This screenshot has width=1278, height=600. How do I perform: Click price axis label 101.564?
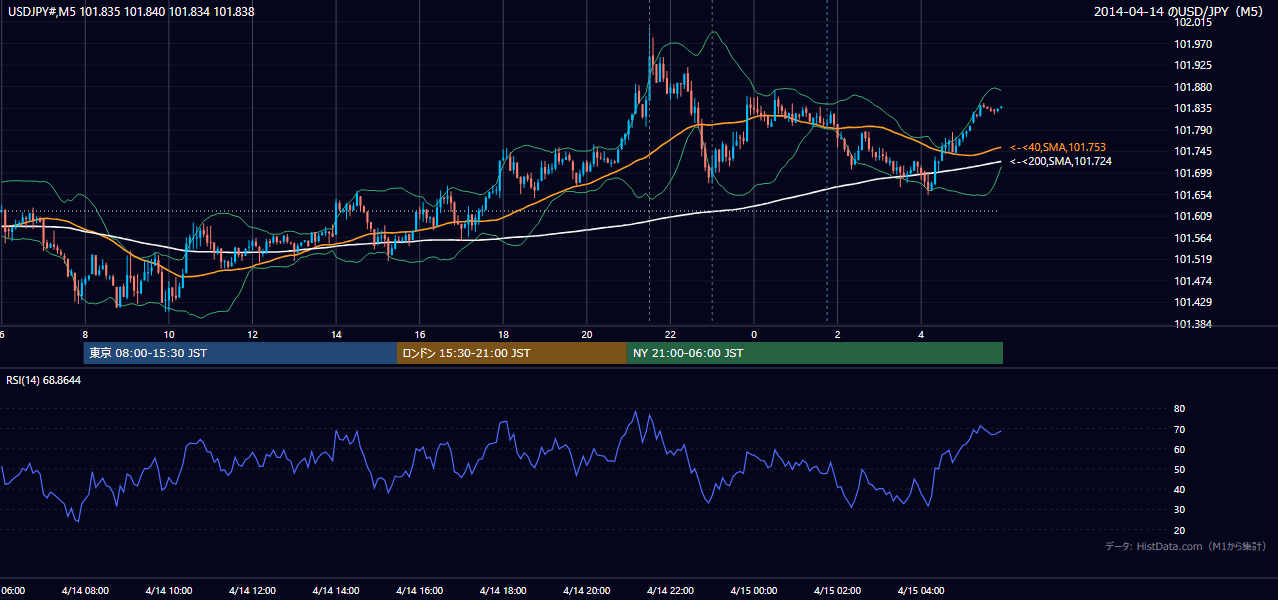(1192, 238)
